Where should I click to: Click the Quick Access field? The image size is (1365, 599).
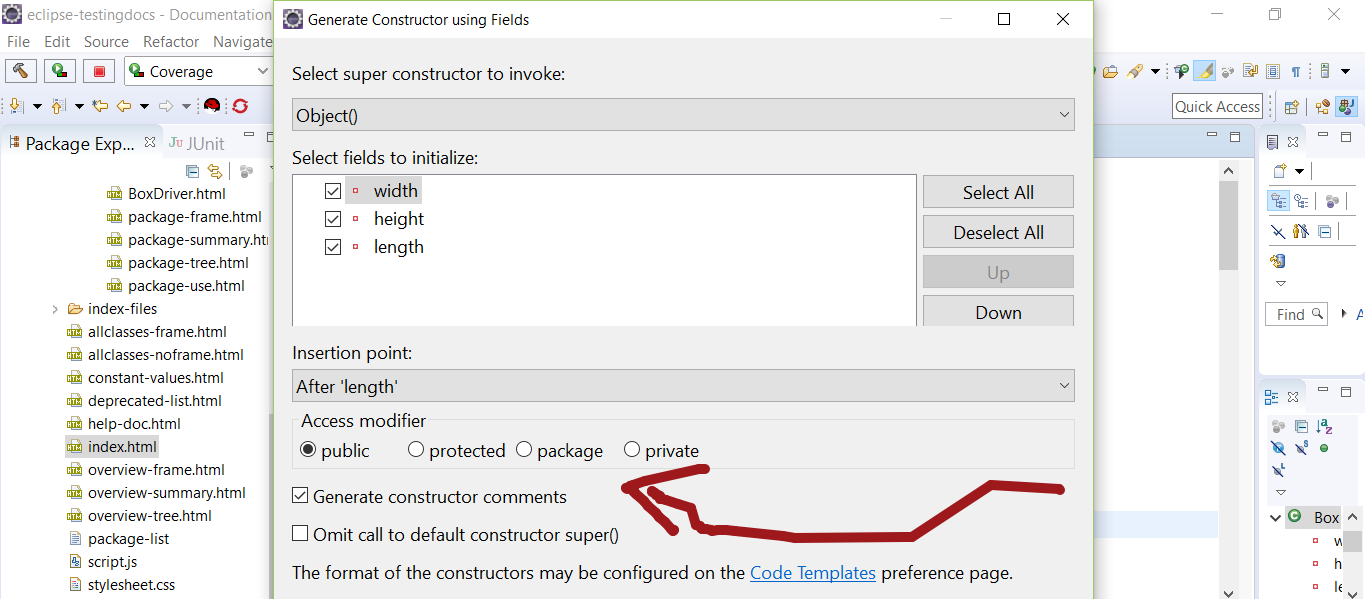1216,107
